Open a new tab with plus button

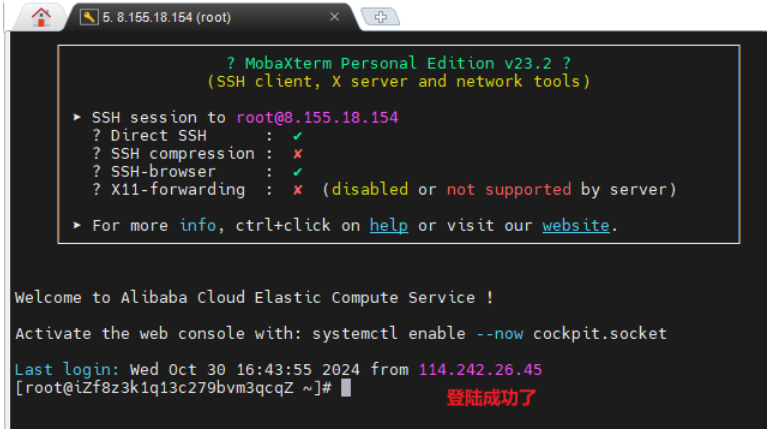click(x=381, y=17)
